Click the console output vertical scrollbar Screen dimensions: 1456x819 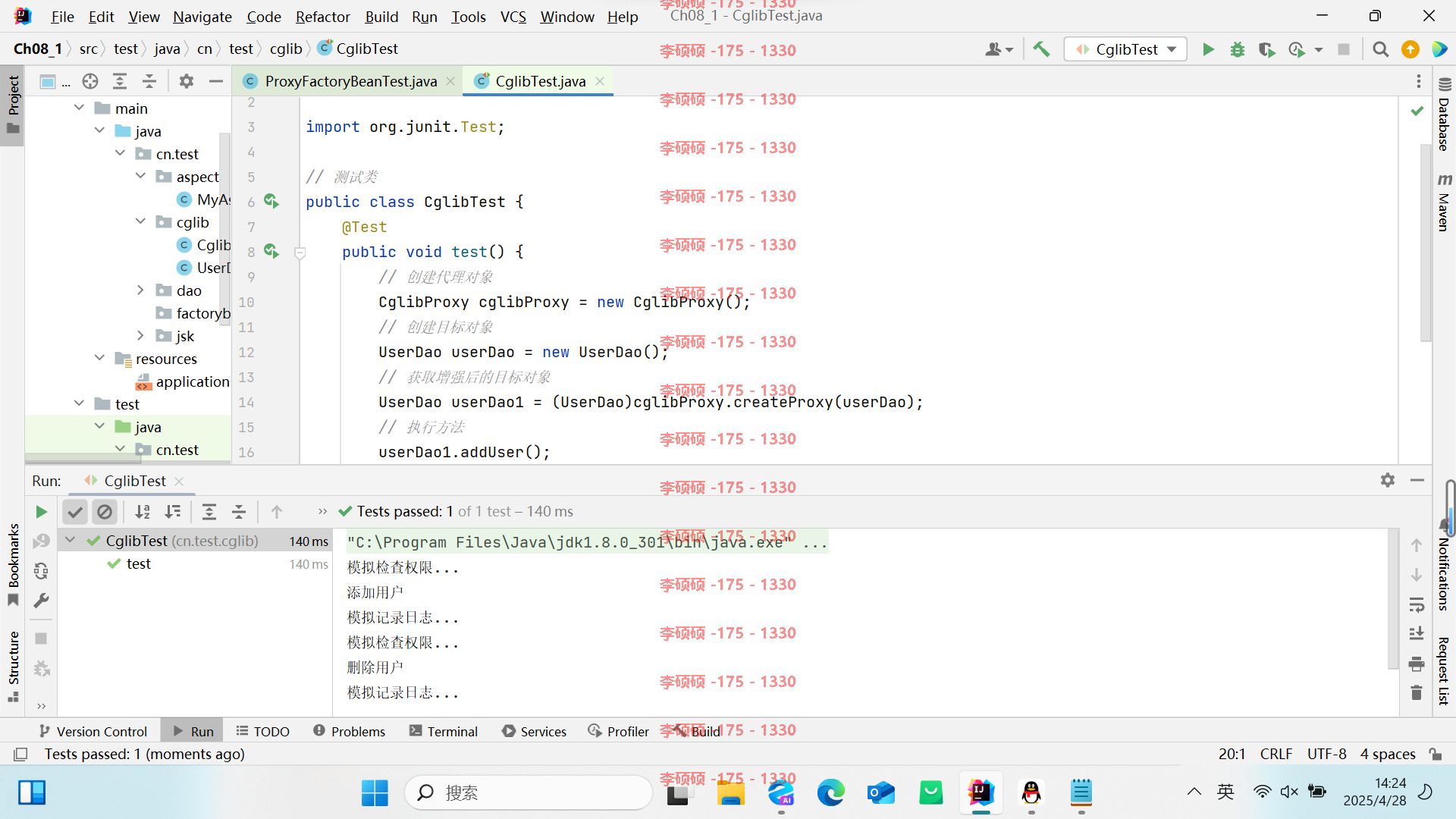pos(1393,599)
